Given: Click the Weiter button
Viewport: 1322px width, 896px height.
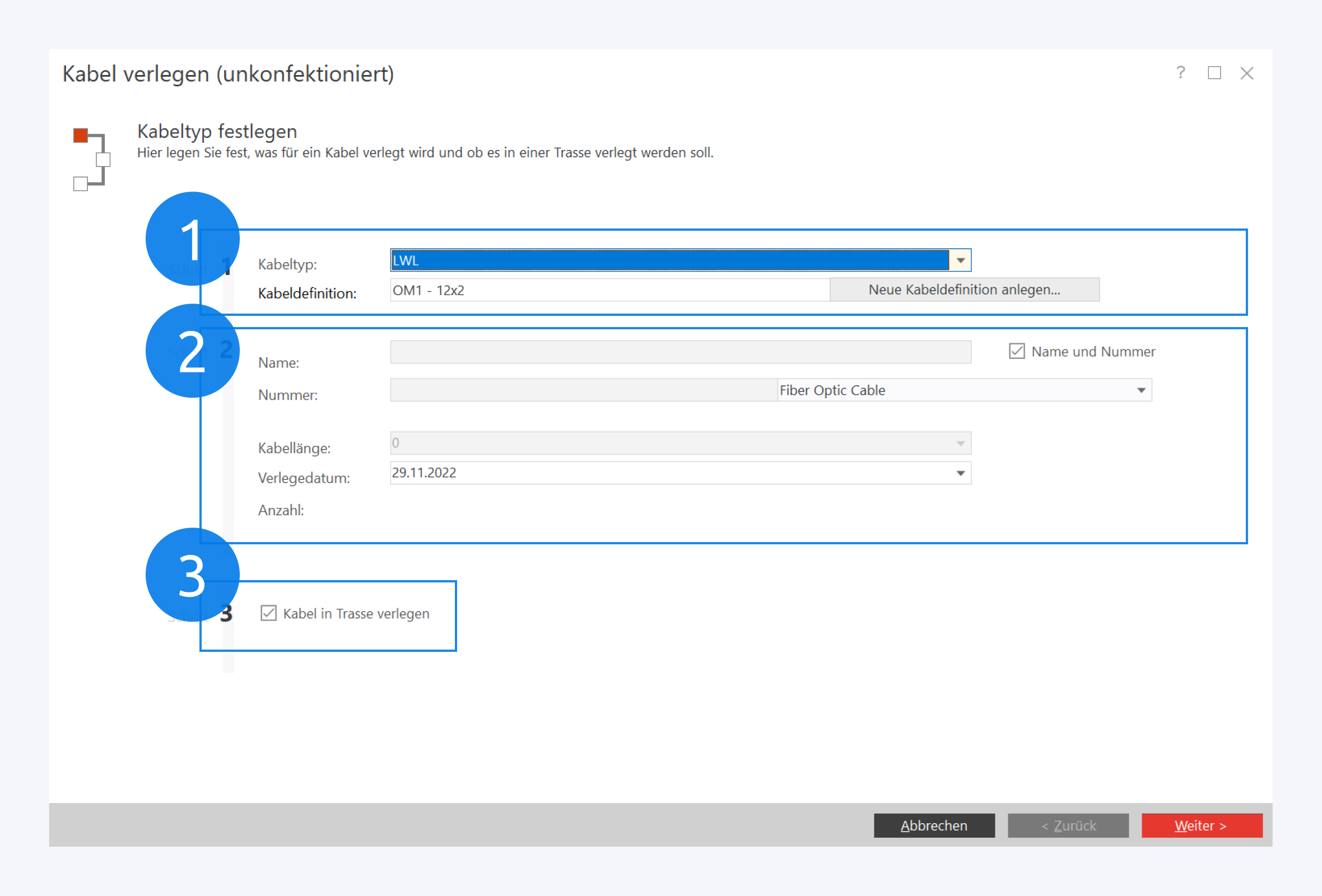Looking at the screenshot, I should pyautogui.click(x=1202, y=825).
